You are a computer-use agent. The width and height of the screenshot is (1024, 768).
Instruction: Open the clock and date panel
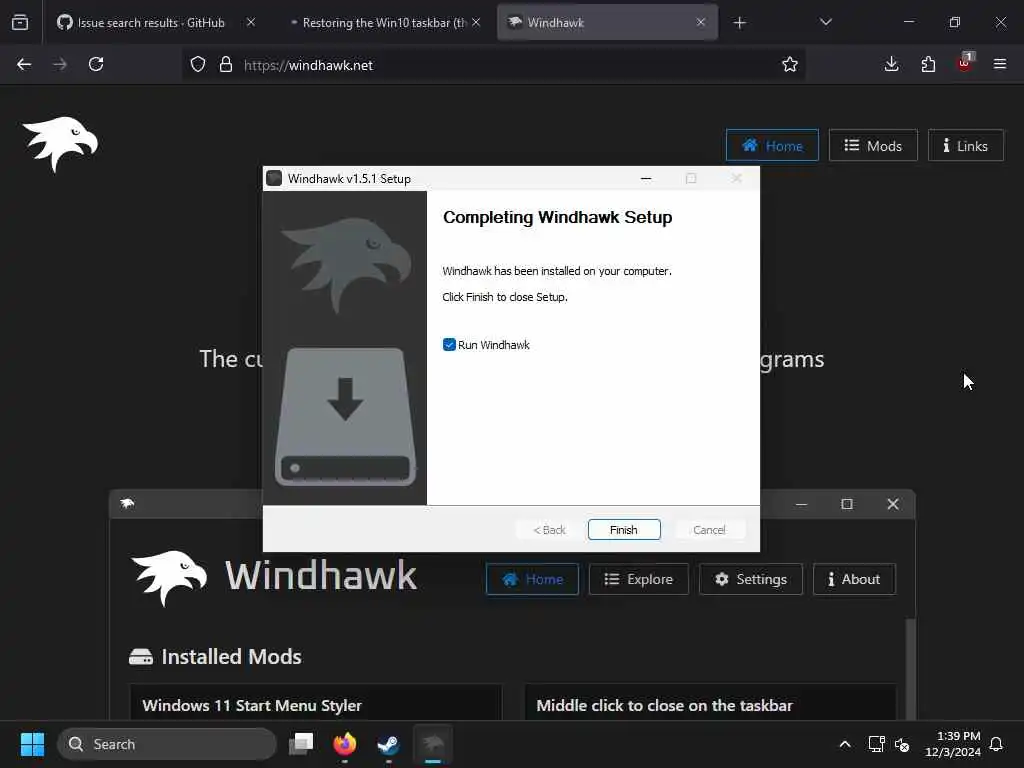[953, 744]
